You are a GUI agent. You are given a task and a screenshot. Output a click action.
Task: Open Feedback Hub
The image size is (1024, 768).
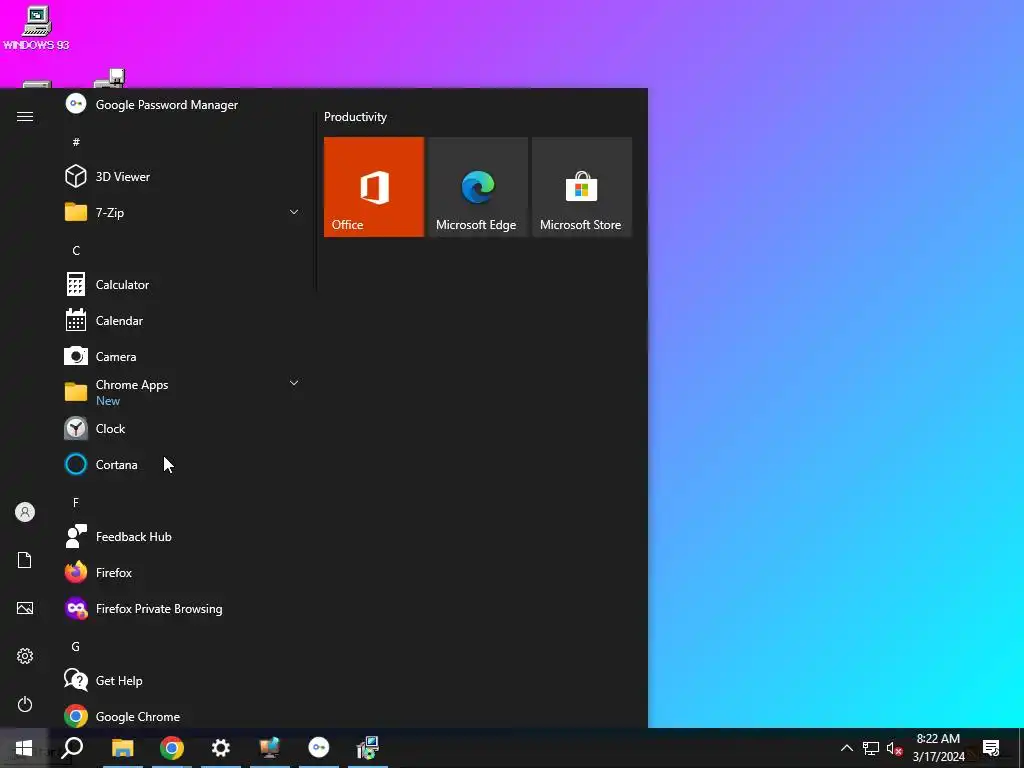point(183,537)
